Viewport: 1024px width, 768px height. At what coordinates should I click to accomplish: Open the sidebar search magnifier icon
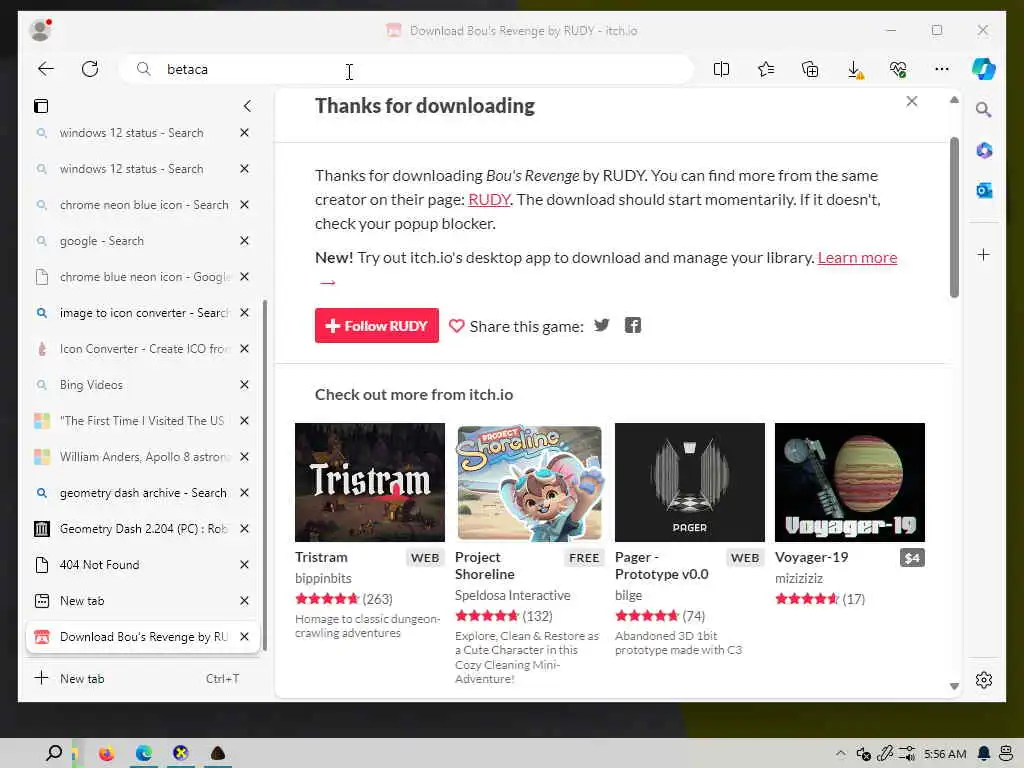[984, 110]
